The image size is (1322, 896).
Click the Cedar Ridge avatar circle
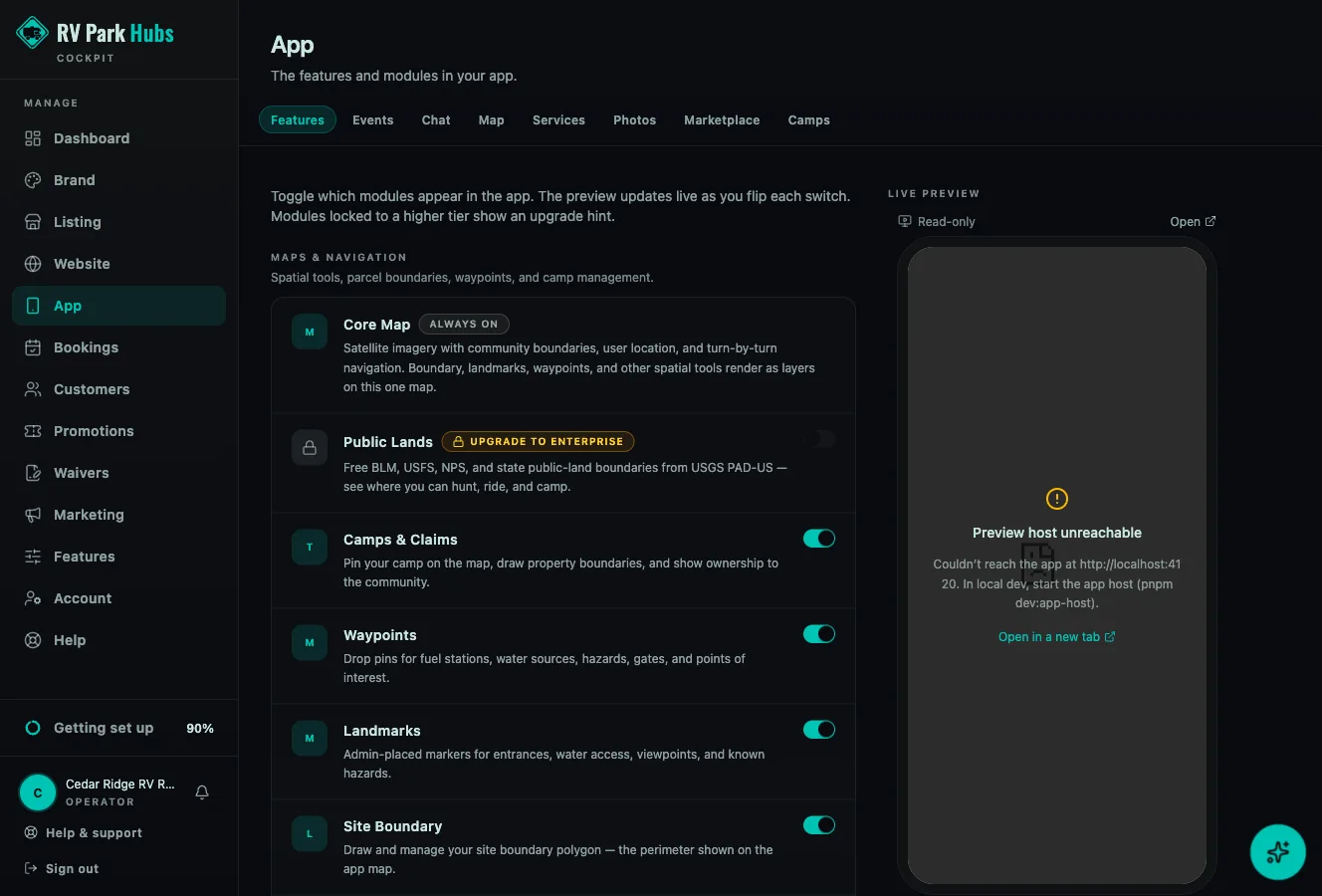38,792
